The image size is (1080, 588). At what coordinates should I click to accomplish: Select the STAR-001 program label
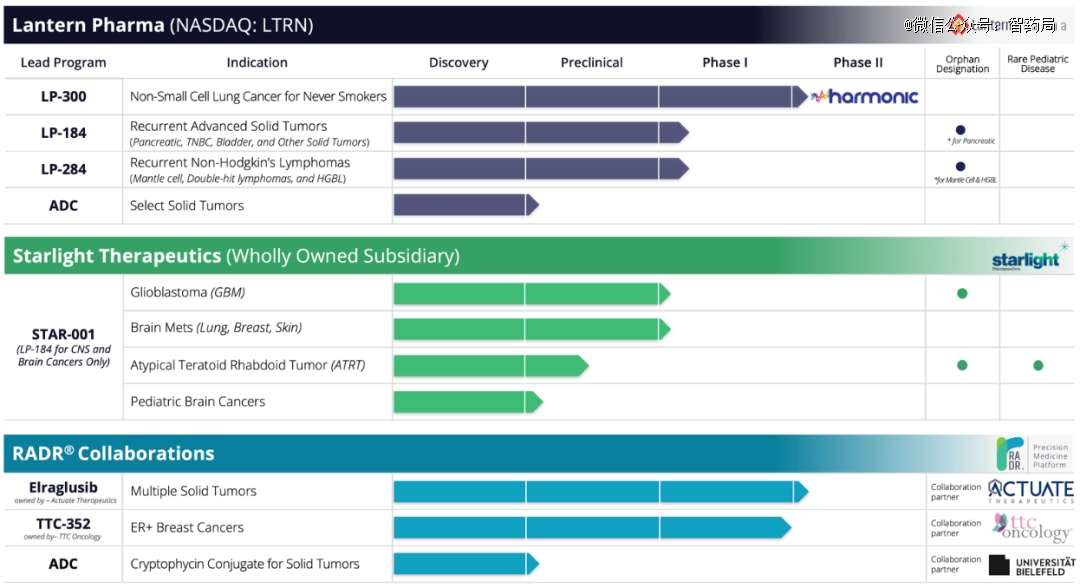63,335
